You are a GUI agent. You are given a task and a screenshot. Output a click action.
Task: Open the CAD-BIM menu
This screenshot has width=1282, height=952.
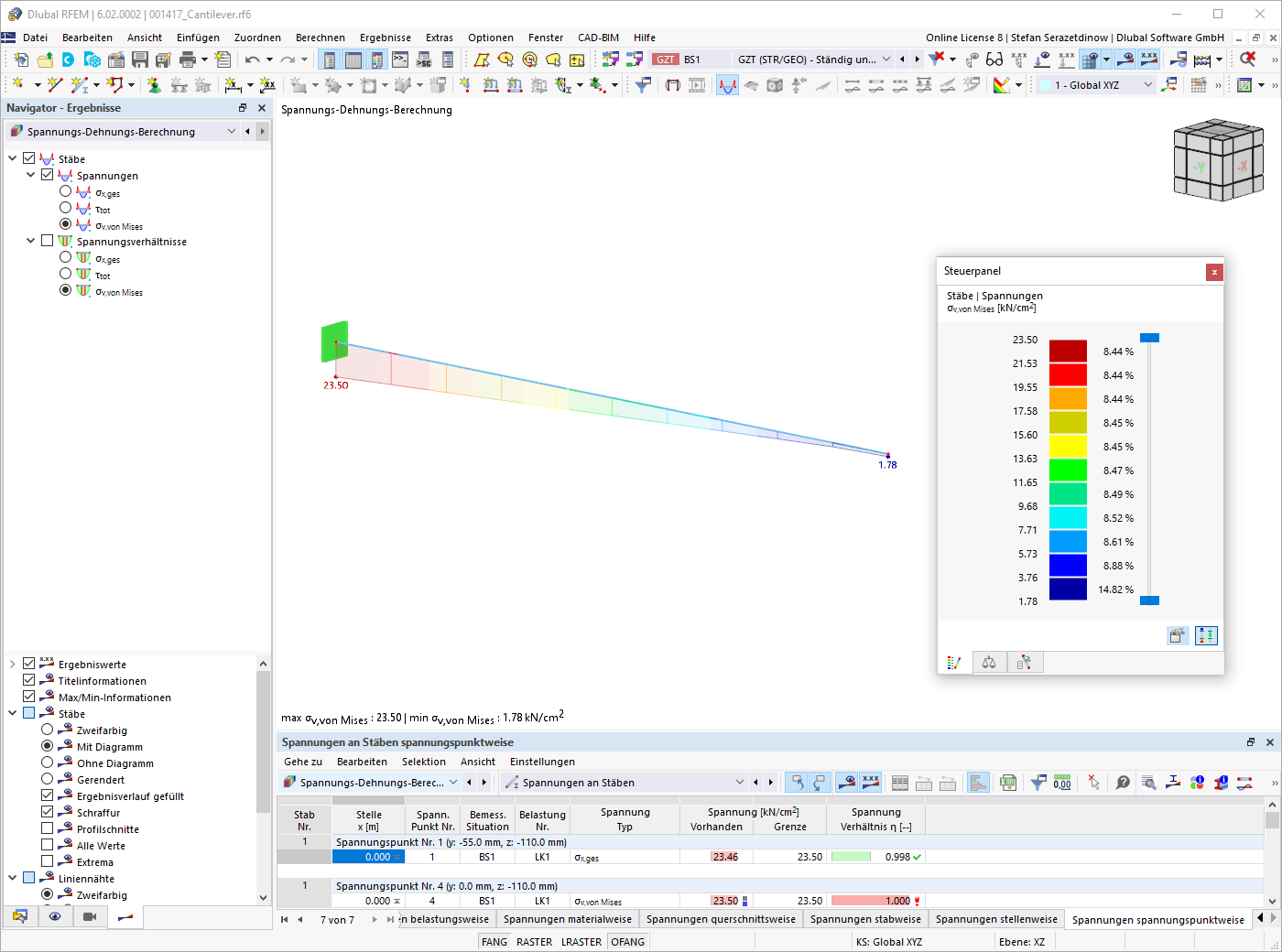click(x=599, y=38)
